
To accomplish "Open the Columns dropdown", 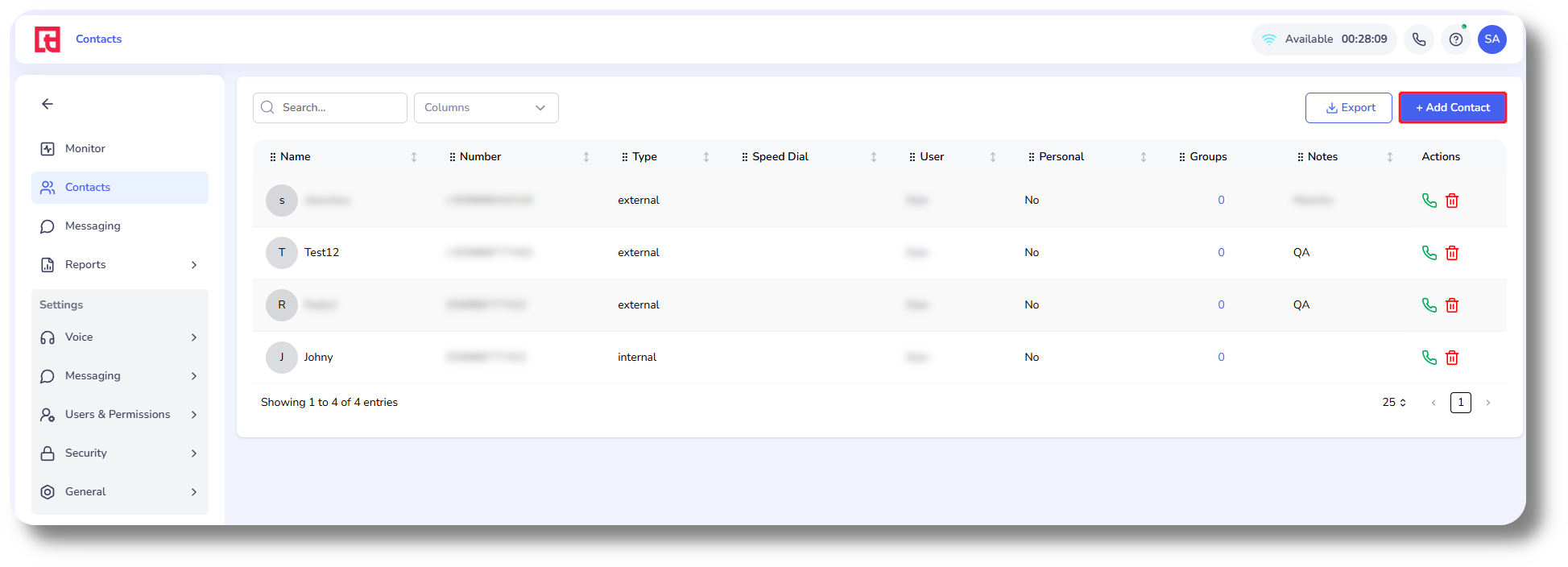I will click(x=486, y=108).
